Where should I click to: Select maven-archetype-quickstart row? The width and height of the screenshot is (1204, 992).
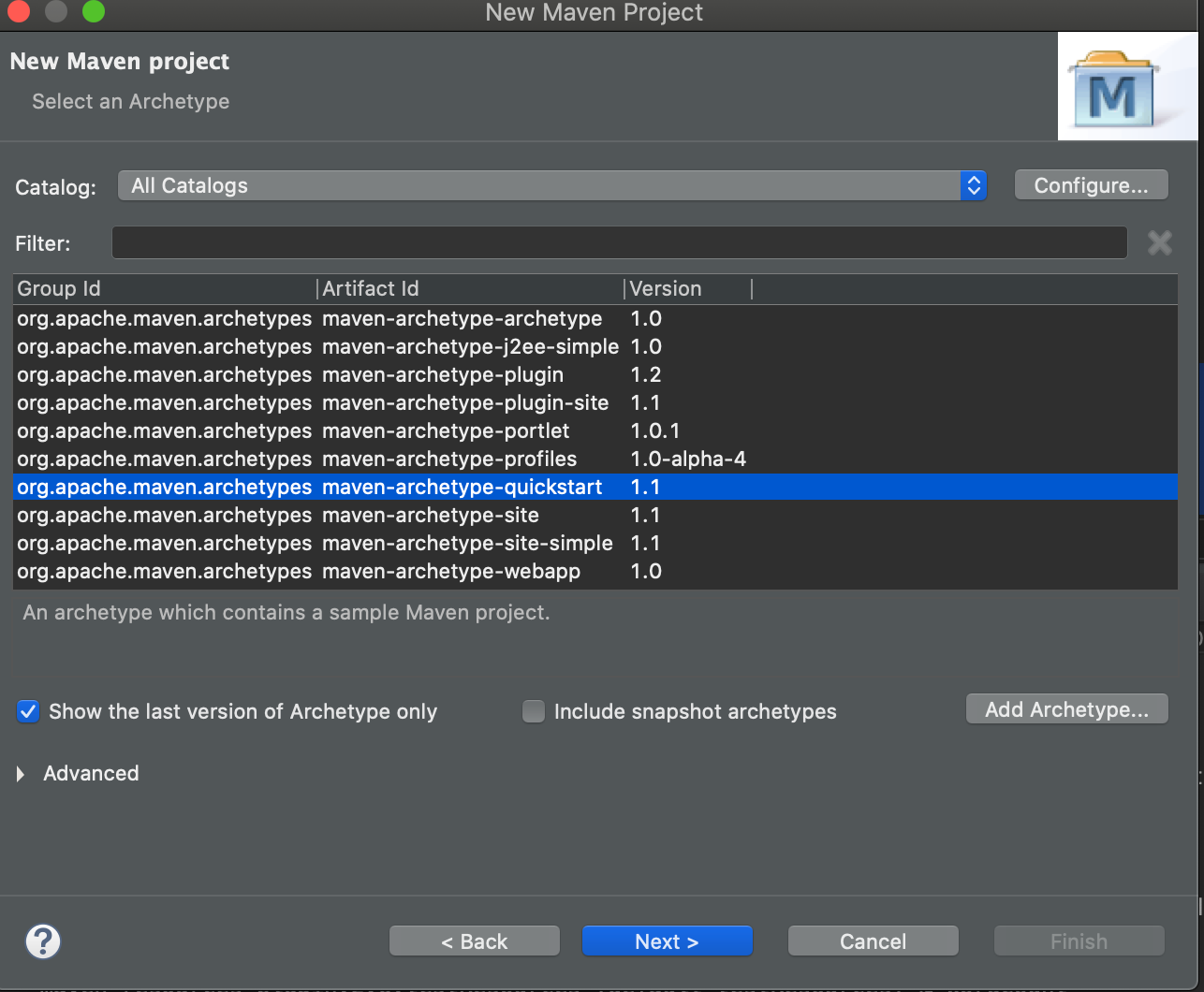pyautogui.click(x=595, y=487)
